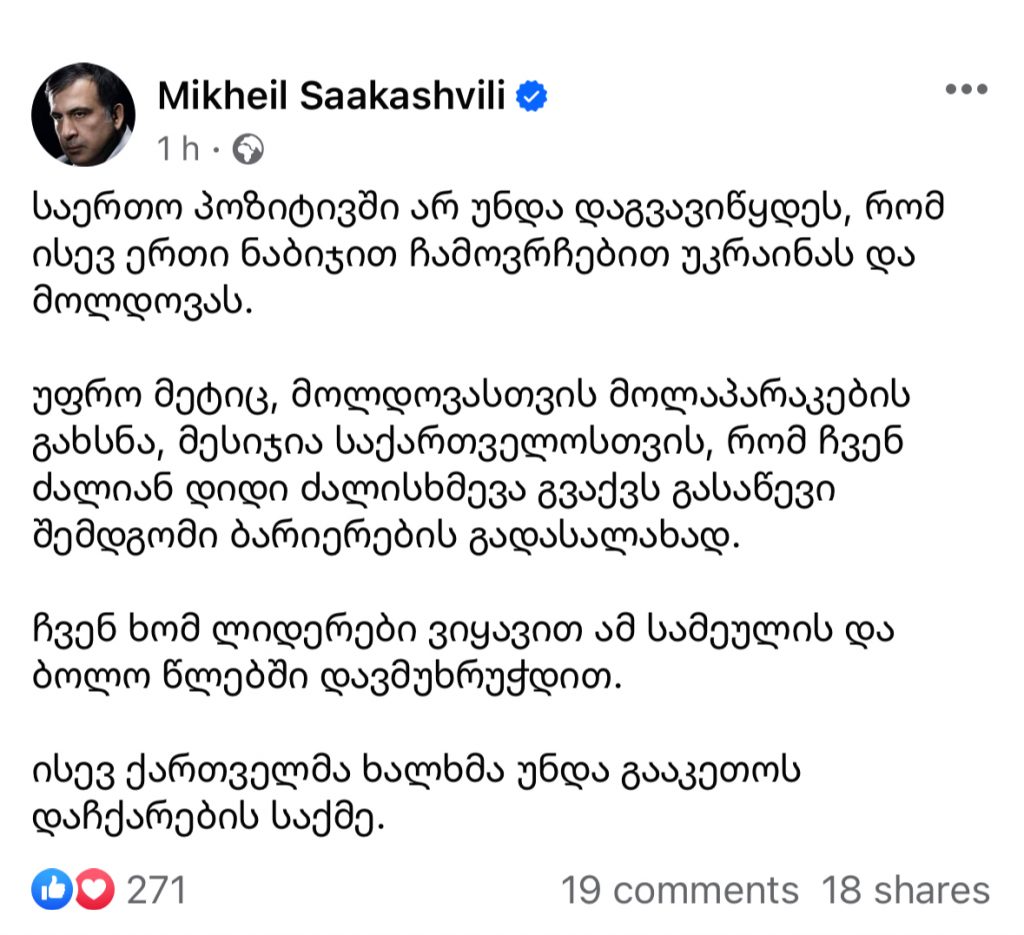This screenshot has height=935, width=1024.
Task: Click the red heart Love reaction icon
Action: [94, 889]
